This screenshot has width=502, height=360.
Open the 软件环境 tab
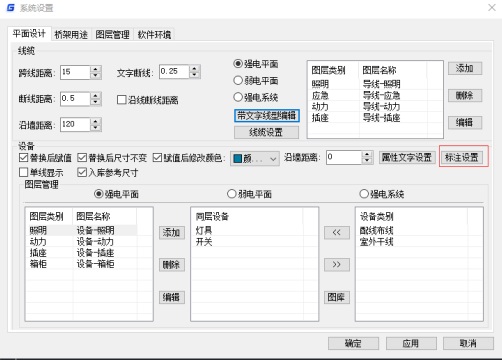(154, 35)
